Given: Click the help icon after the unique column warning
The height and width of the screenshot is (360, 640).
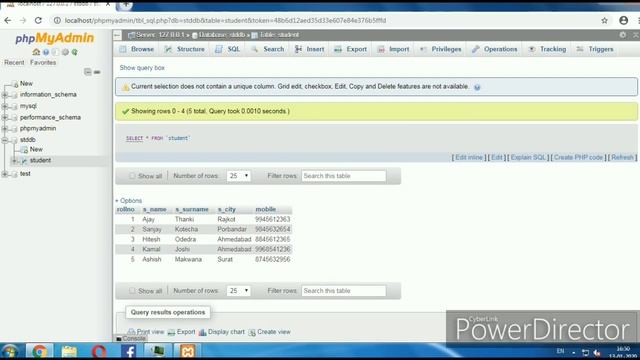Looking at the screenshot, I should (477, 87).
